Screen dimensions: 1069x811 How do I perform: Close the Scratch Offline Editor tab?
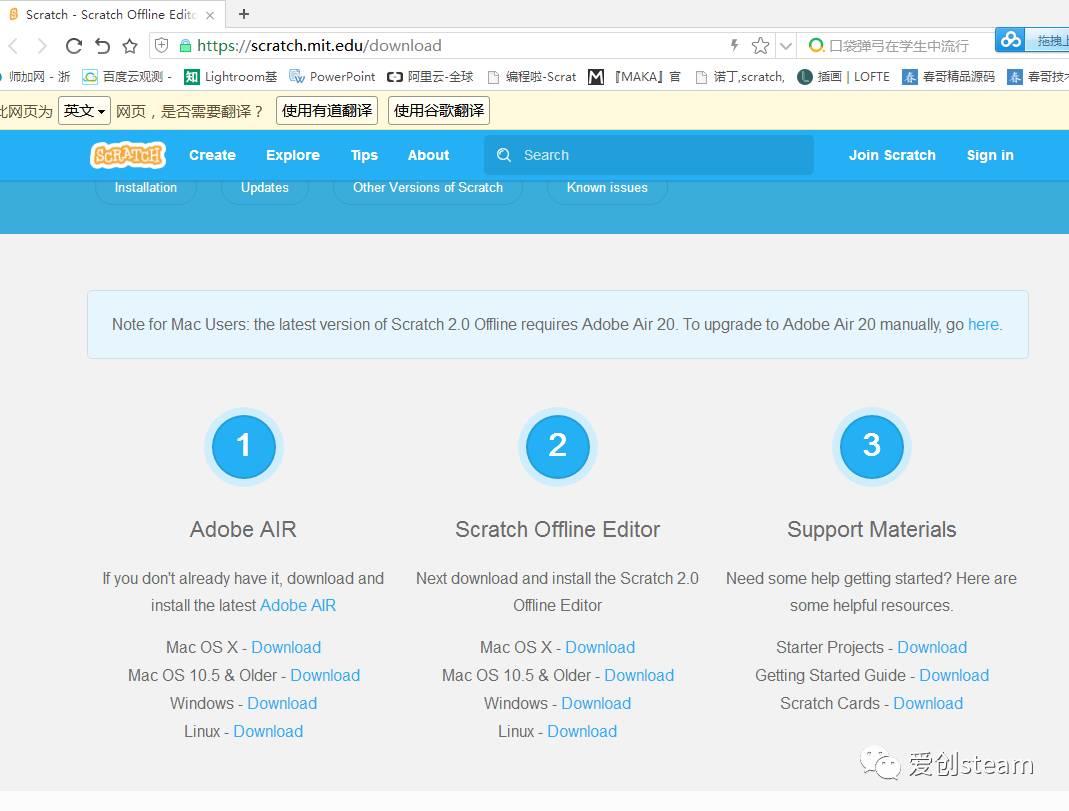[x=210, y=14]
